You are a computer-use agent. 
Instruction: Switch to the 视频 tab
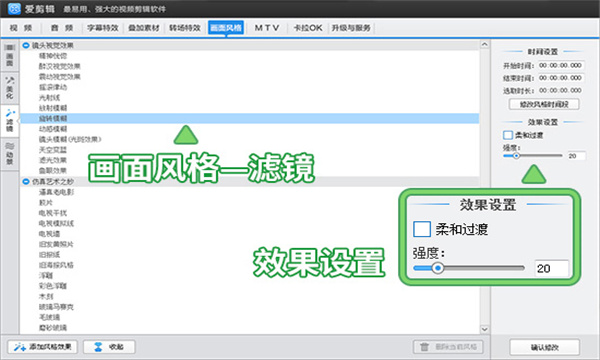pos(21,28)
